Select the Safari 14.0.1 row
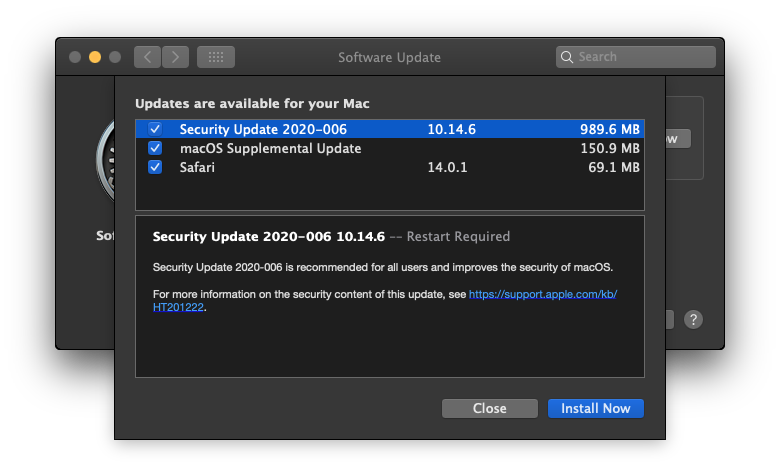The width and height of the screenshot is (780, 466). coord(300,167)
